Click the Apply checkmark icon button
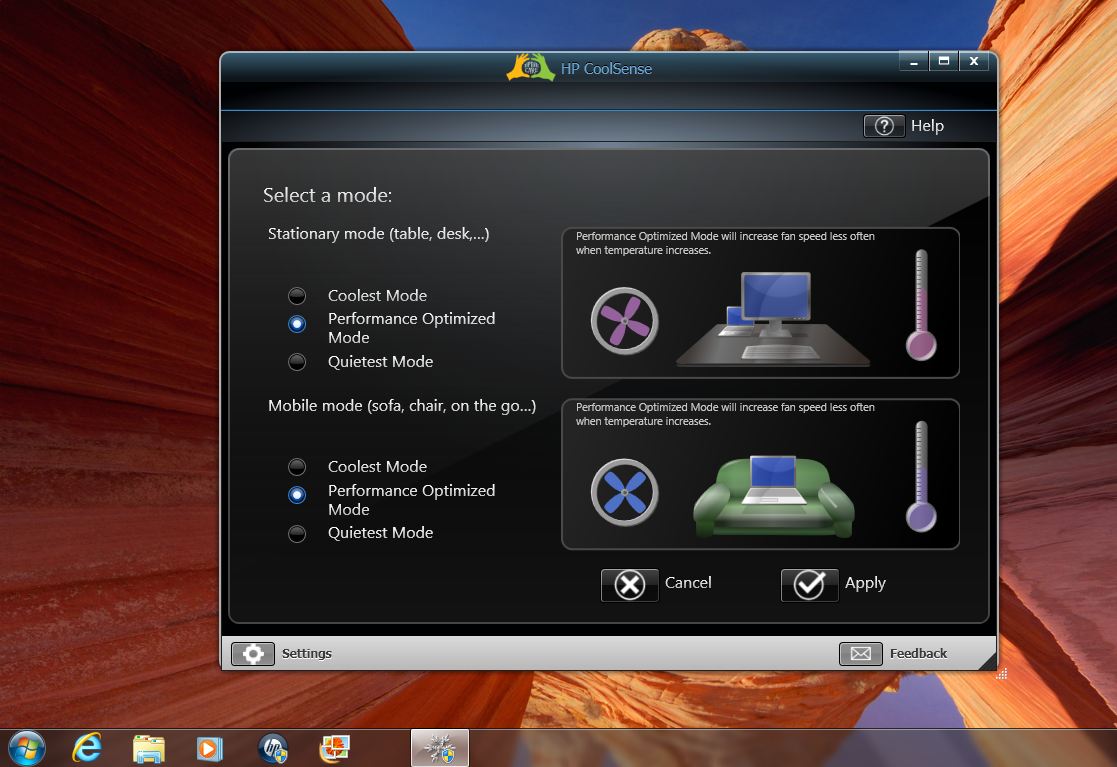The image size is (1117, 767). click(x=809, y=585)
